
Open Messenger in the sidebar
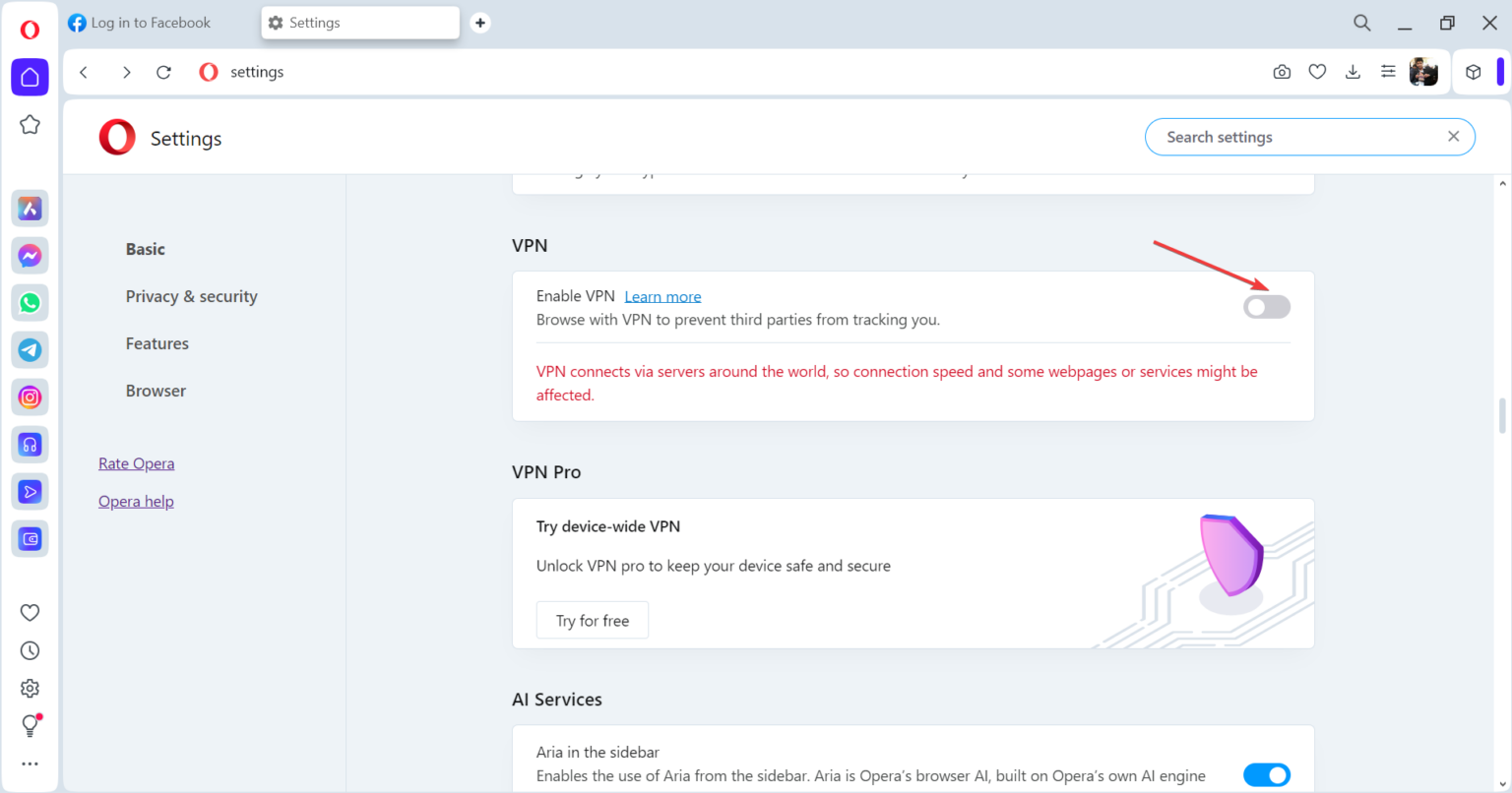(x=30, y=255)
